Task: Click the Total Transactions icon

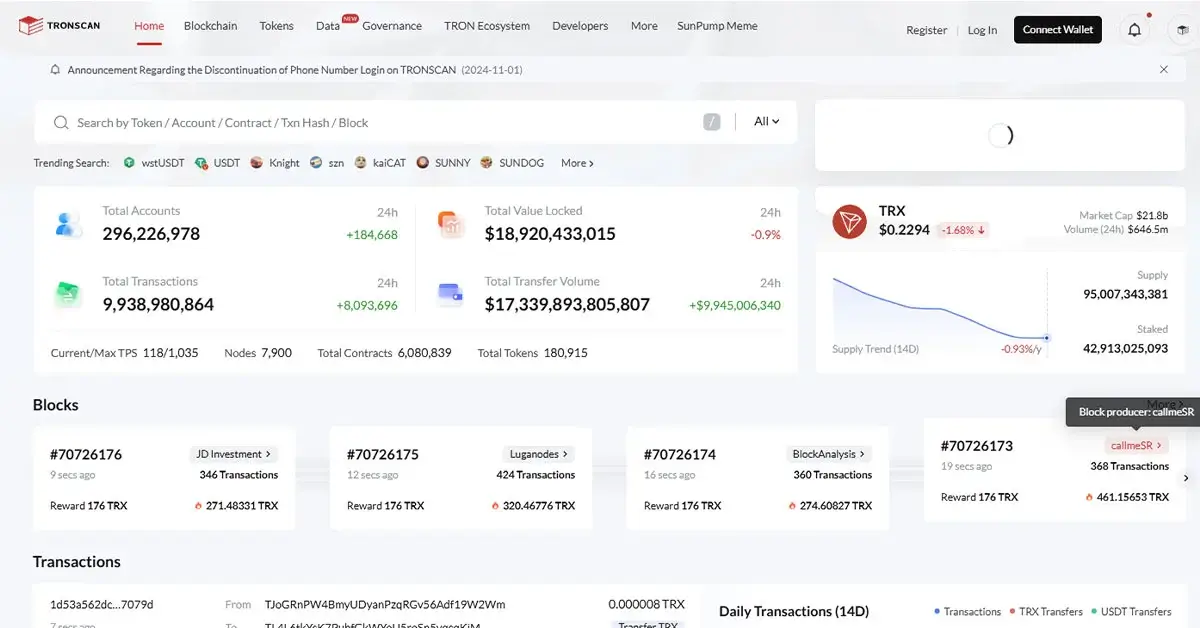Action: (68, 294)
